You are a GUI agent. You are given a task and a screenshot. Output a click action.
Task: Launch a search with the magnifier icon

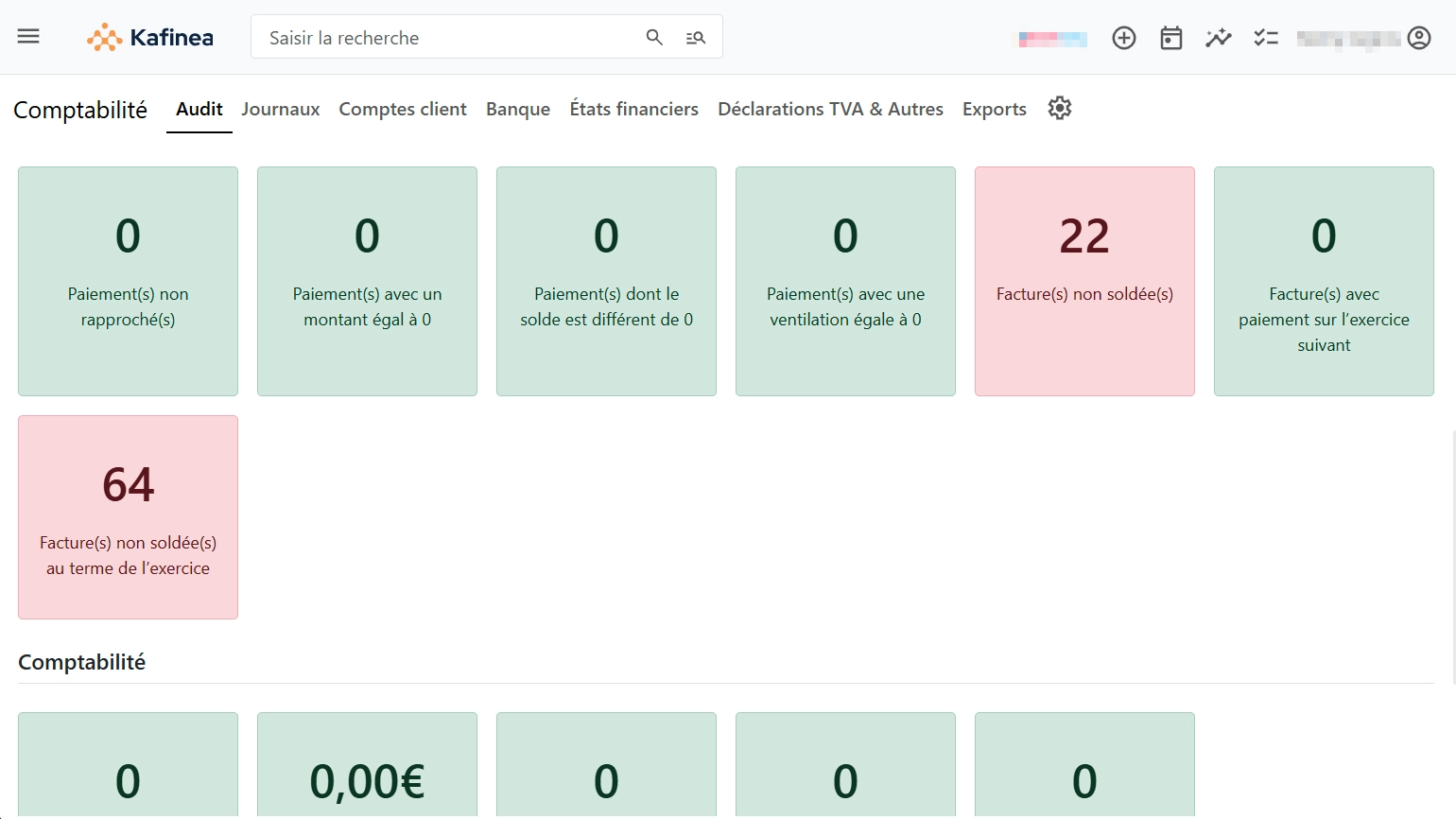coord(654,37)
